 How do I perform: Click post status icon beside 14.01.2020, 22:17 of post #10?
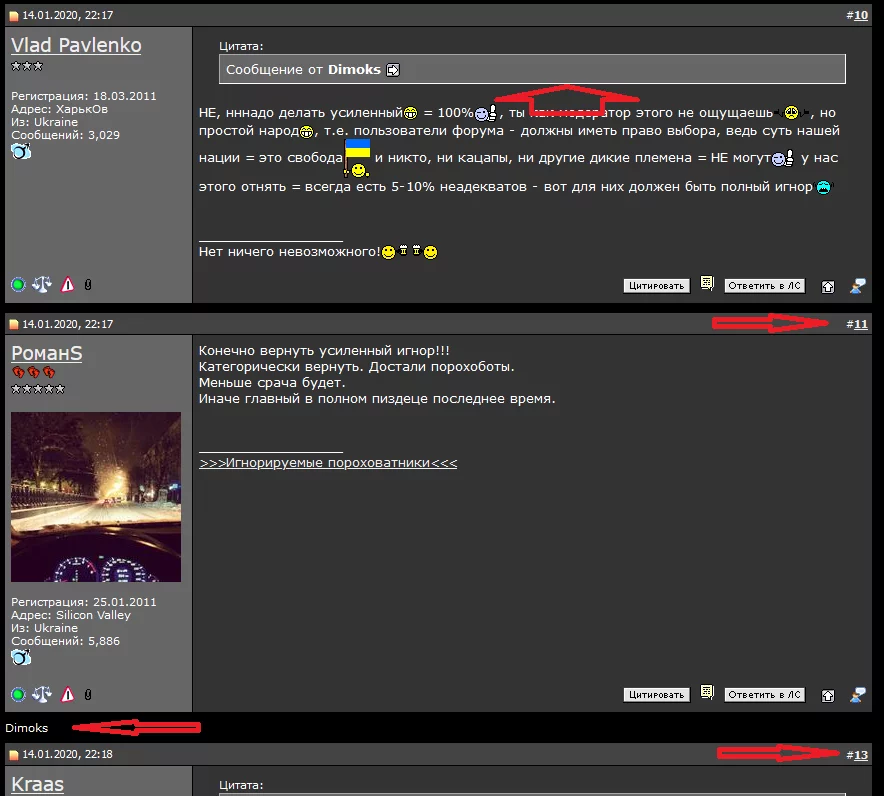[14, 16]
